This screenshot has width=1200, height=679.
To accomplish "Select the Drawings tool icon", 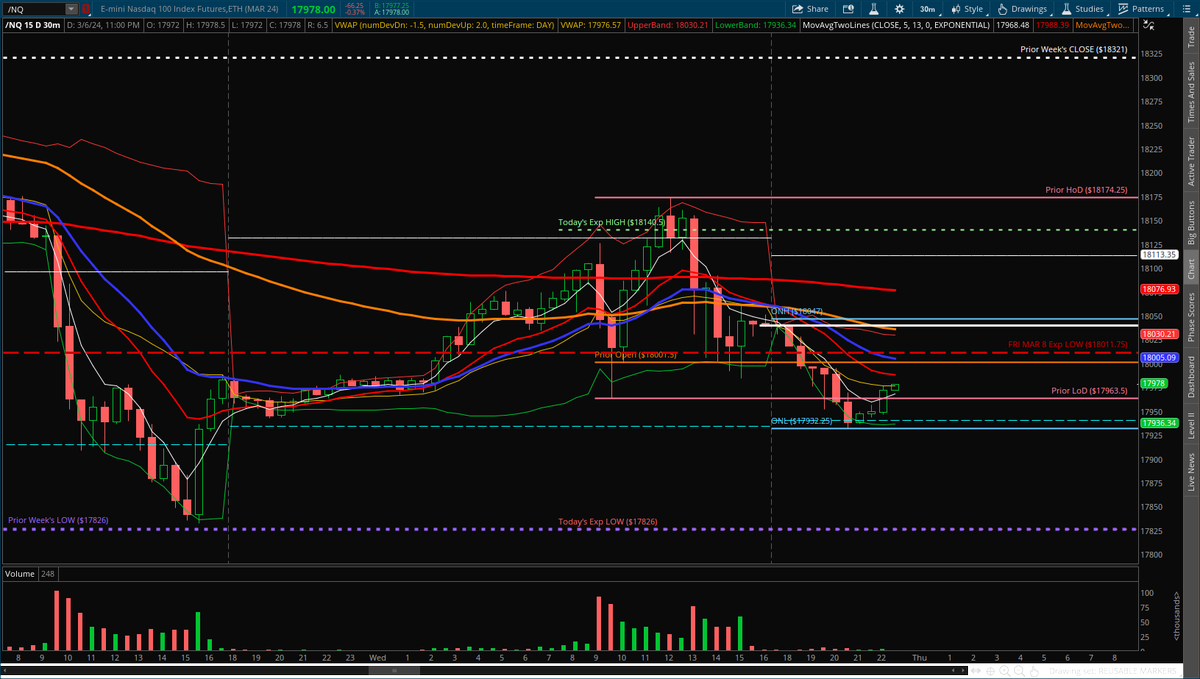I will (x=1002, y=8).
